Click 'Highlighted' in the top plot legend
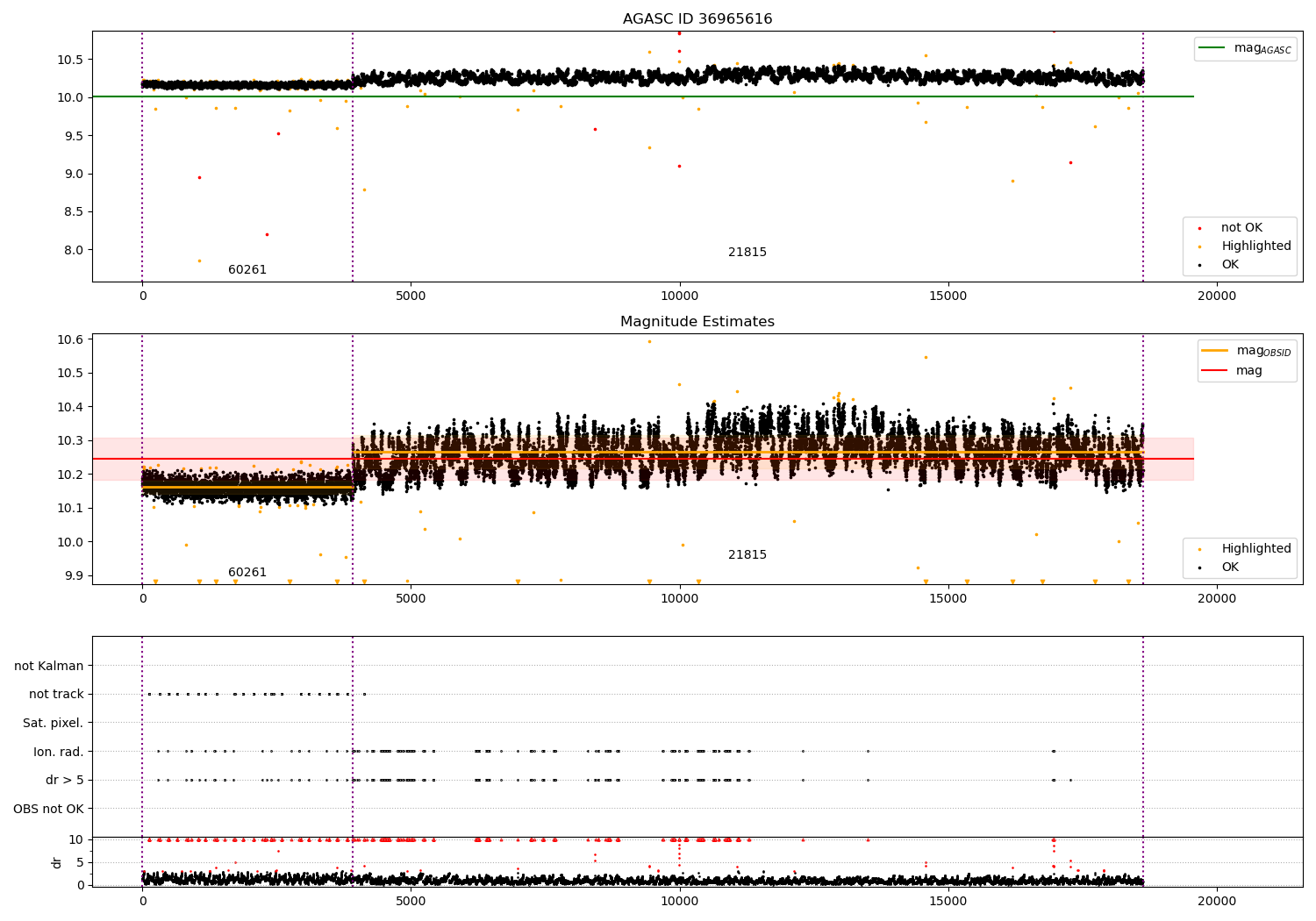Image resolution: width=1316 pixels, height=921 pixels. click(x=1256, y=246)
